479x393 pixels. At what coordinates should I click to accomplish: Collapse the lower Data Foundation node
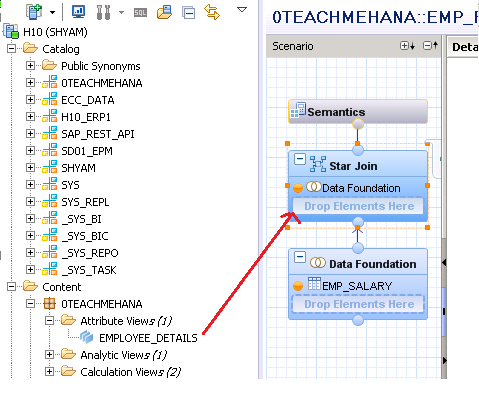tap(299, 257)
